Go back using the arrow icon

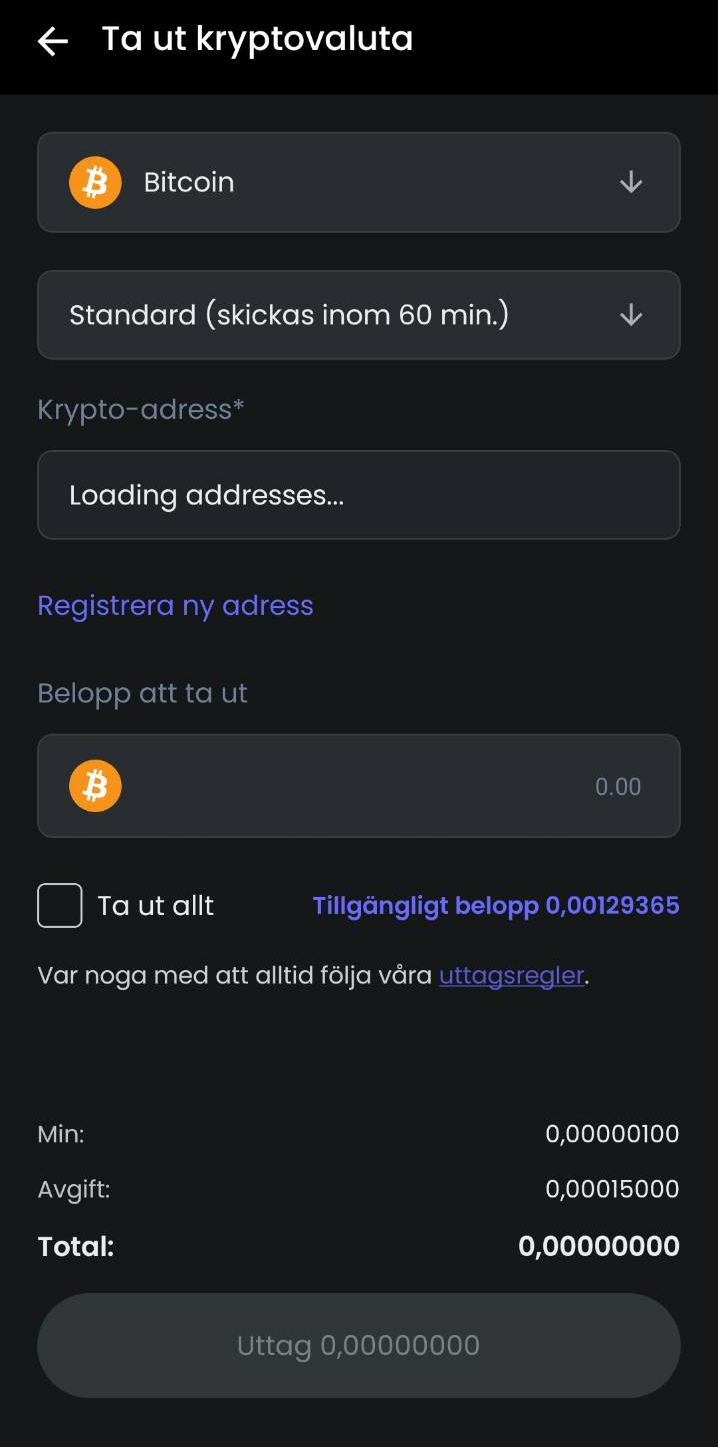point(52,41)
